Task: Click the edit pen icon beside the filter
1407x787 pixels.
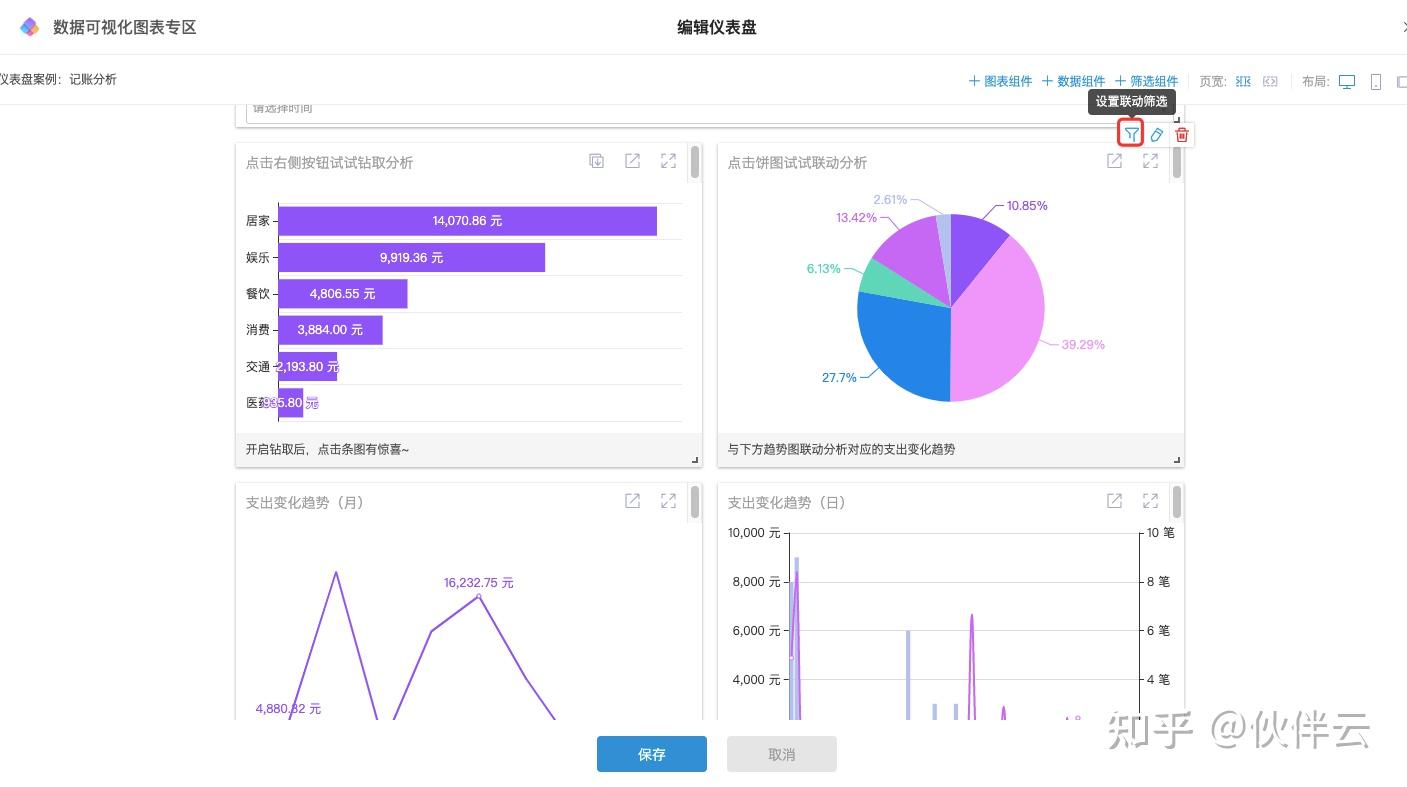Action: point(1157,134)
